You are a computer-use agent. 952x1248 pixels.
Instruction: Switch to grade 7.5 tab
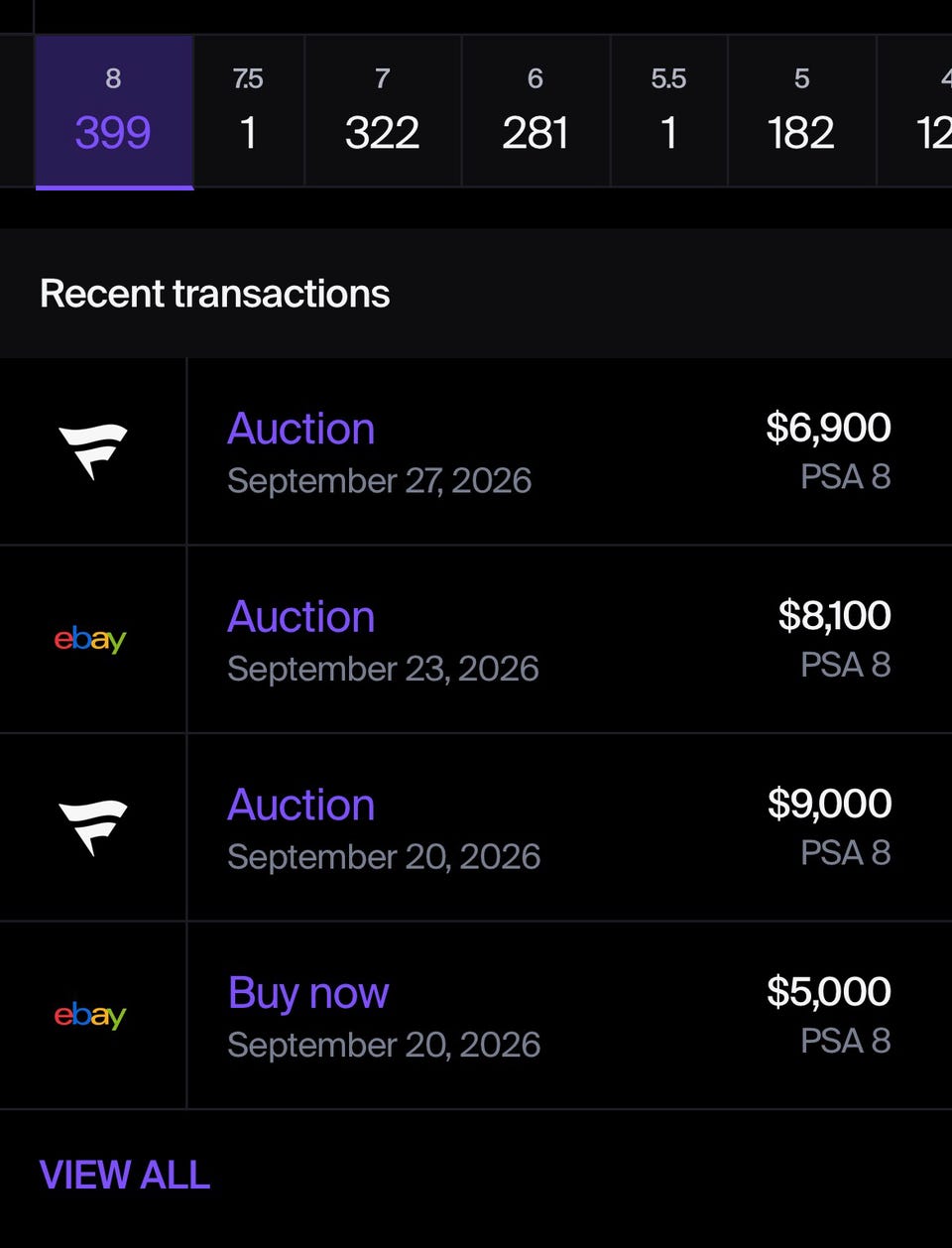point(249,112)
